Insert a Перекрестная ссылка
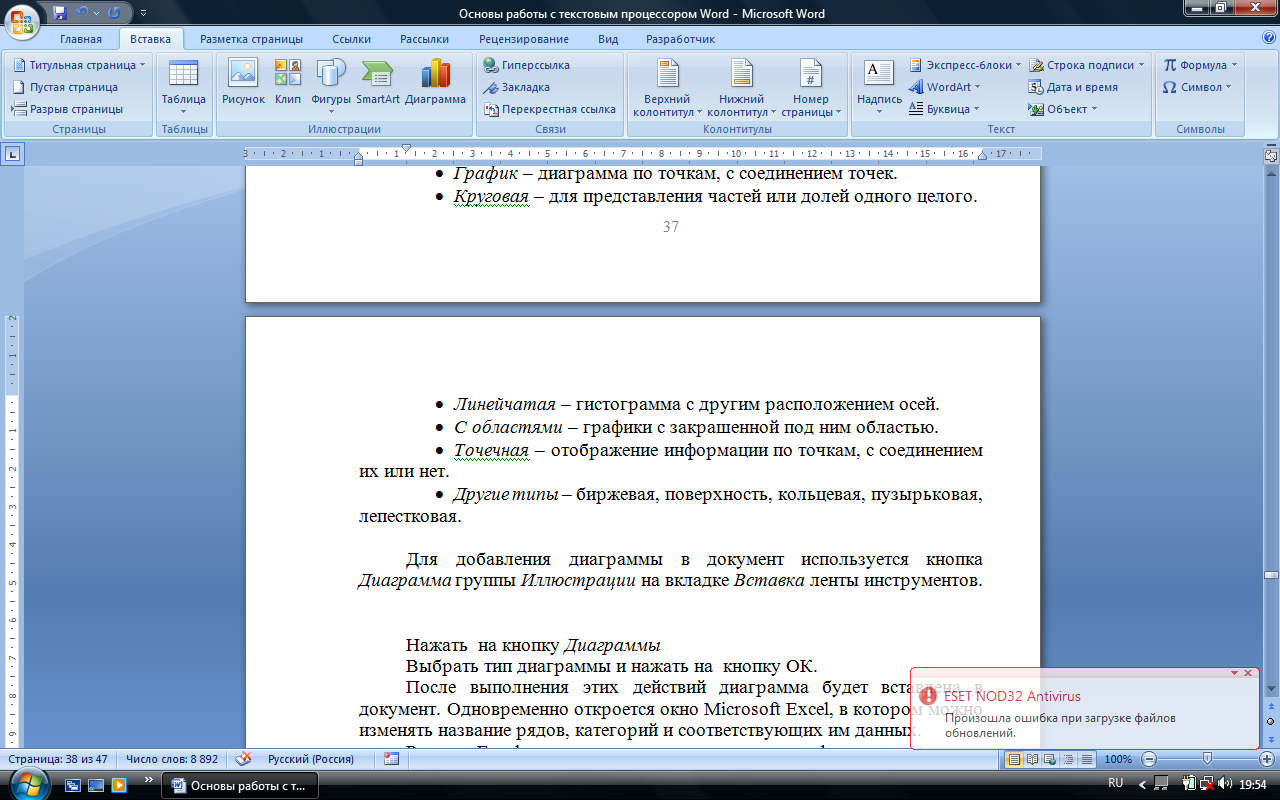The height and width of the screenshot is (800, 1280). click(x=549, y=109)
